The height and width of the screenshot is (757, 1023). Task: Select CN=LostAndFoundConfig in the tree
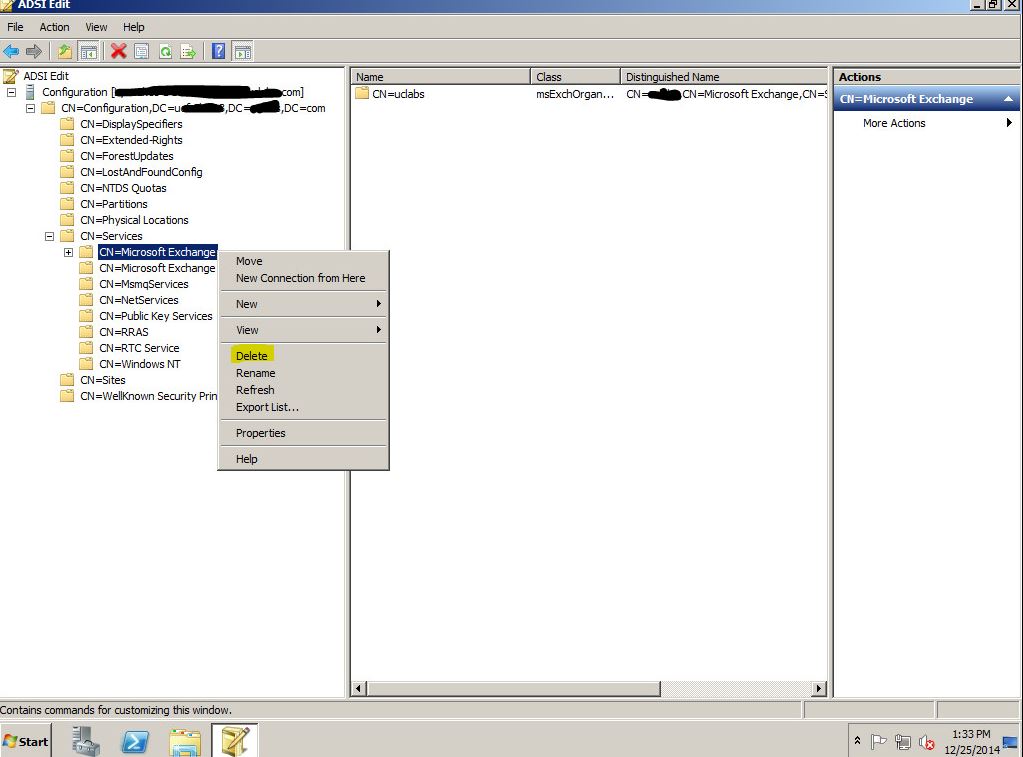point(141,172)
